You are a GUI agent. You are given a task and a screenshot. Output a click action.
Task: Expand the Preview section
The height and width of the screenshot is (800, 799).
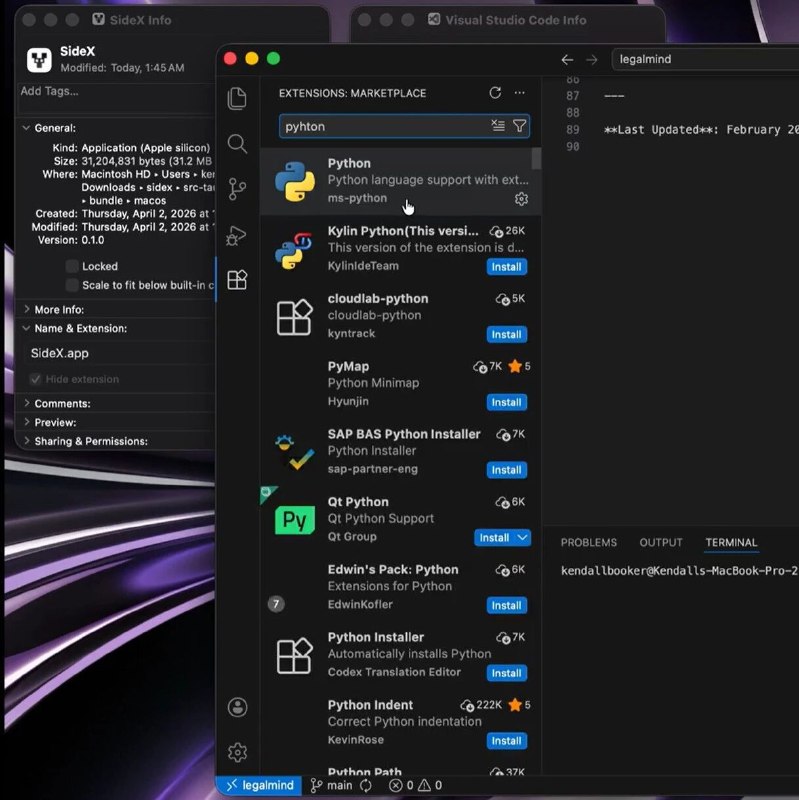pos(27,422)
